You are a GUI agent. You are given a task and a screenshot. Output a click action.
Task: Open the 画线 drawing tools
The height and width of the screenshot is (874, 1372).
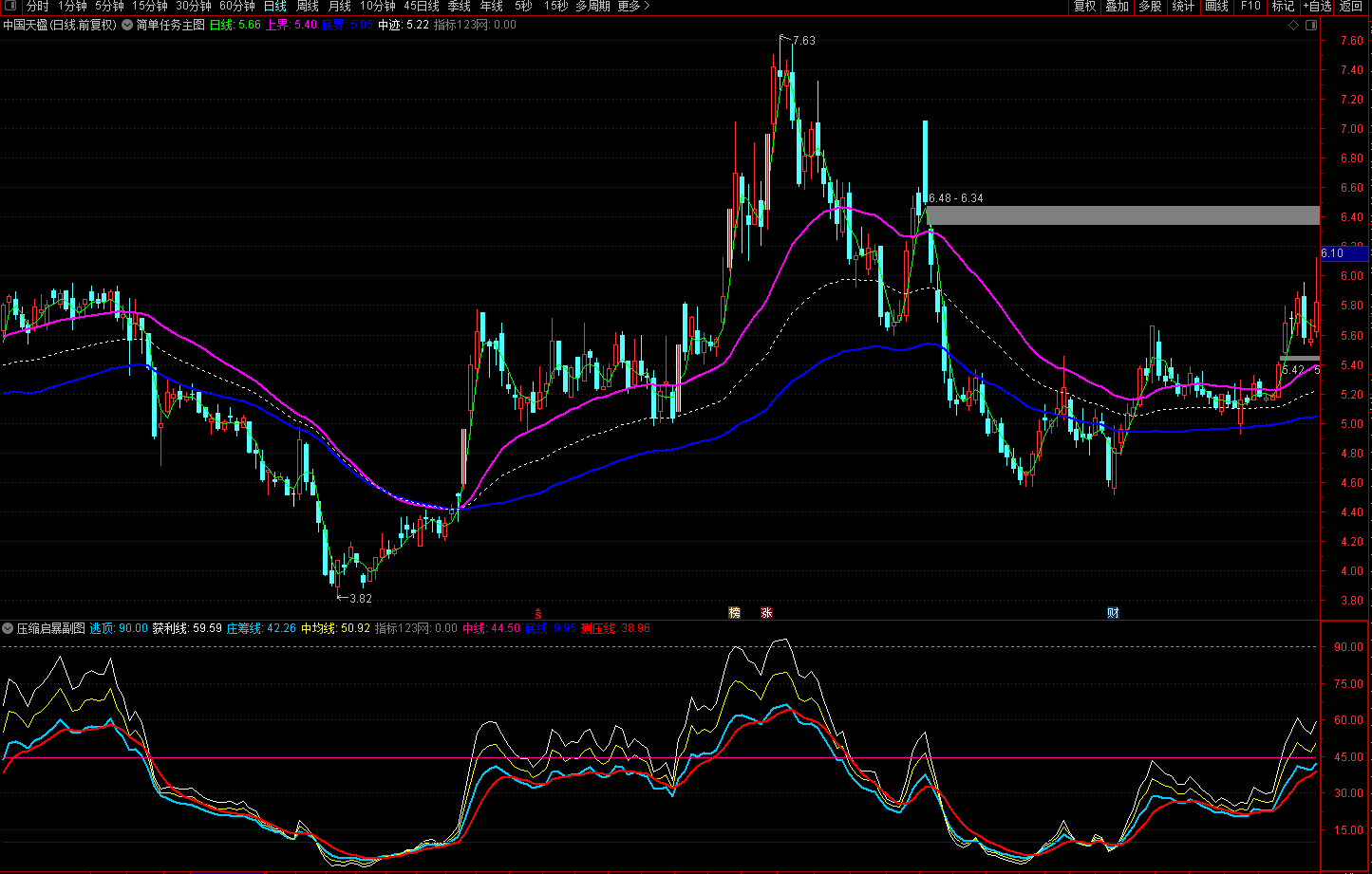[1216, 6]
